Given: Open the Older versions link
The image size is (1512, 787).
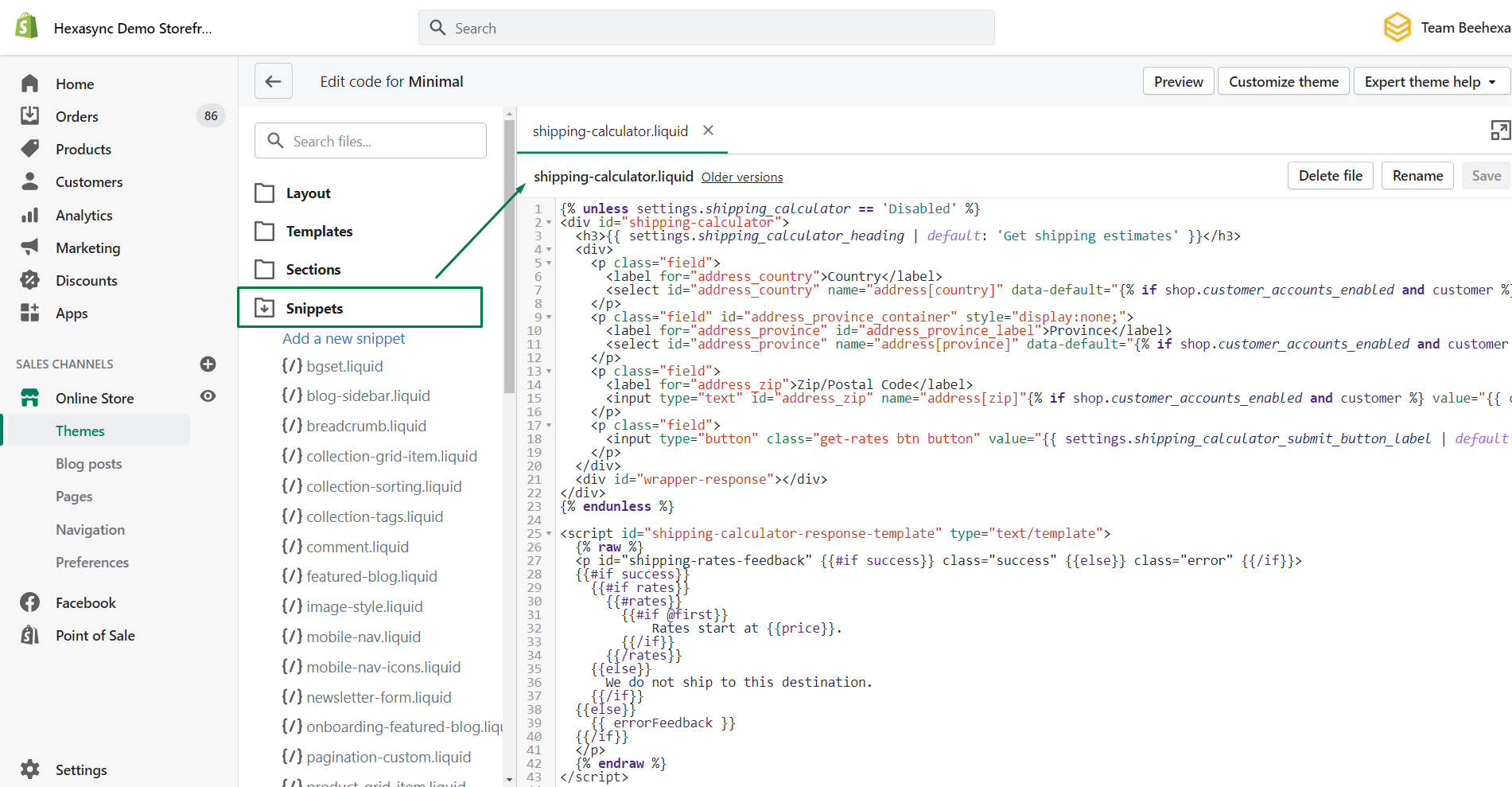Looking at the screenshot, I should point(742,177).
